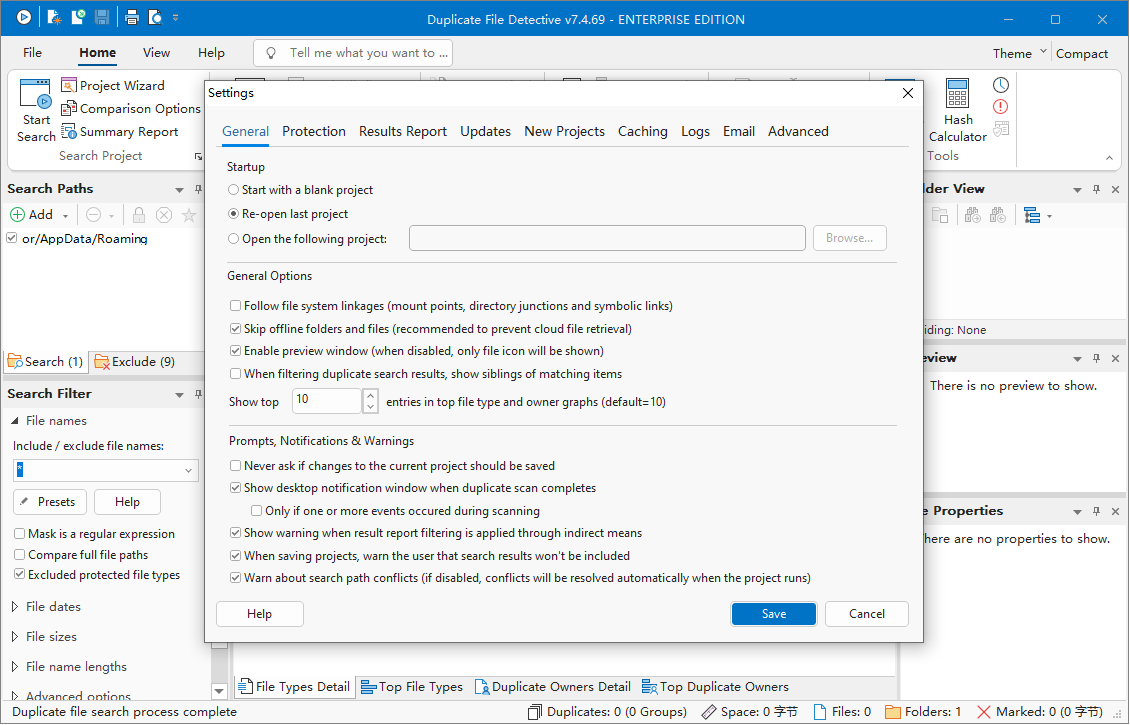The height and width of the screenshot is (725, 1130).
Task: Open the Hash Calculator tool
Action: coord(957,96)
